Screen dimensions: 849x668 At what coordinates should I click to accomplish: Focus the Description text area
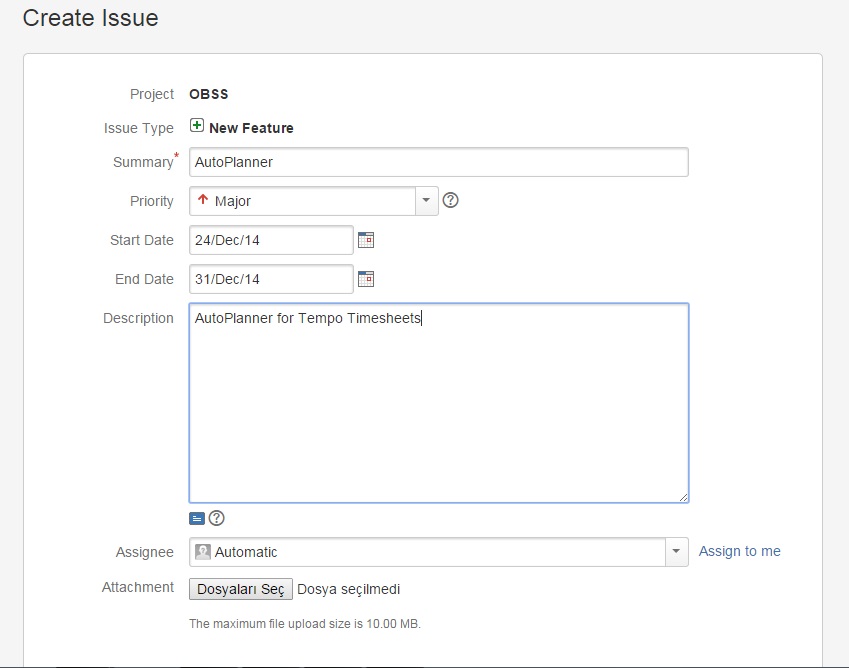(438, 410)
